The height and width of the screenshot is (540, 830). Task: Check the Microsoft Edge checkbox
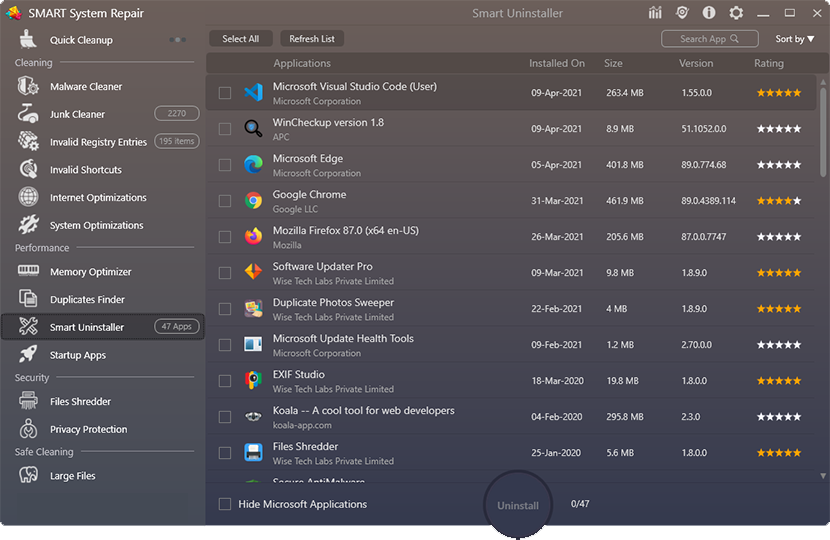tap(225, 165)
